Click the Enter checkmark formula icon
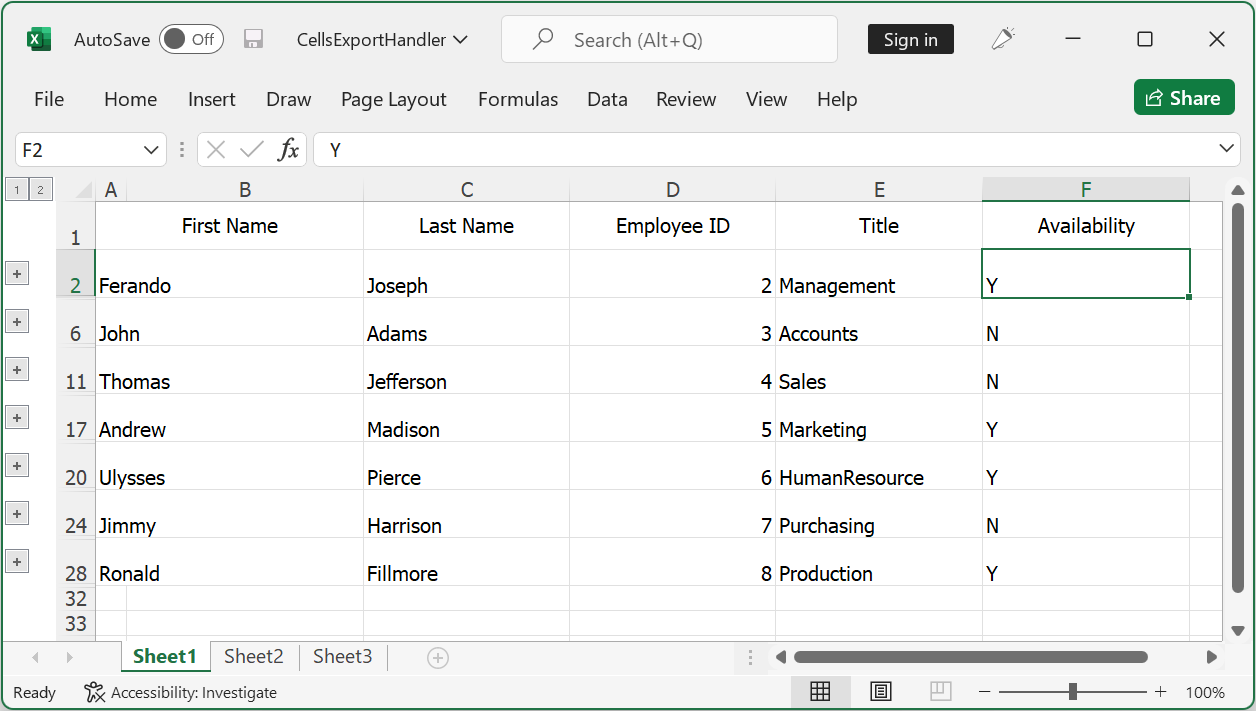Screen dimensions: 1256x711 [x=252, y=150]
